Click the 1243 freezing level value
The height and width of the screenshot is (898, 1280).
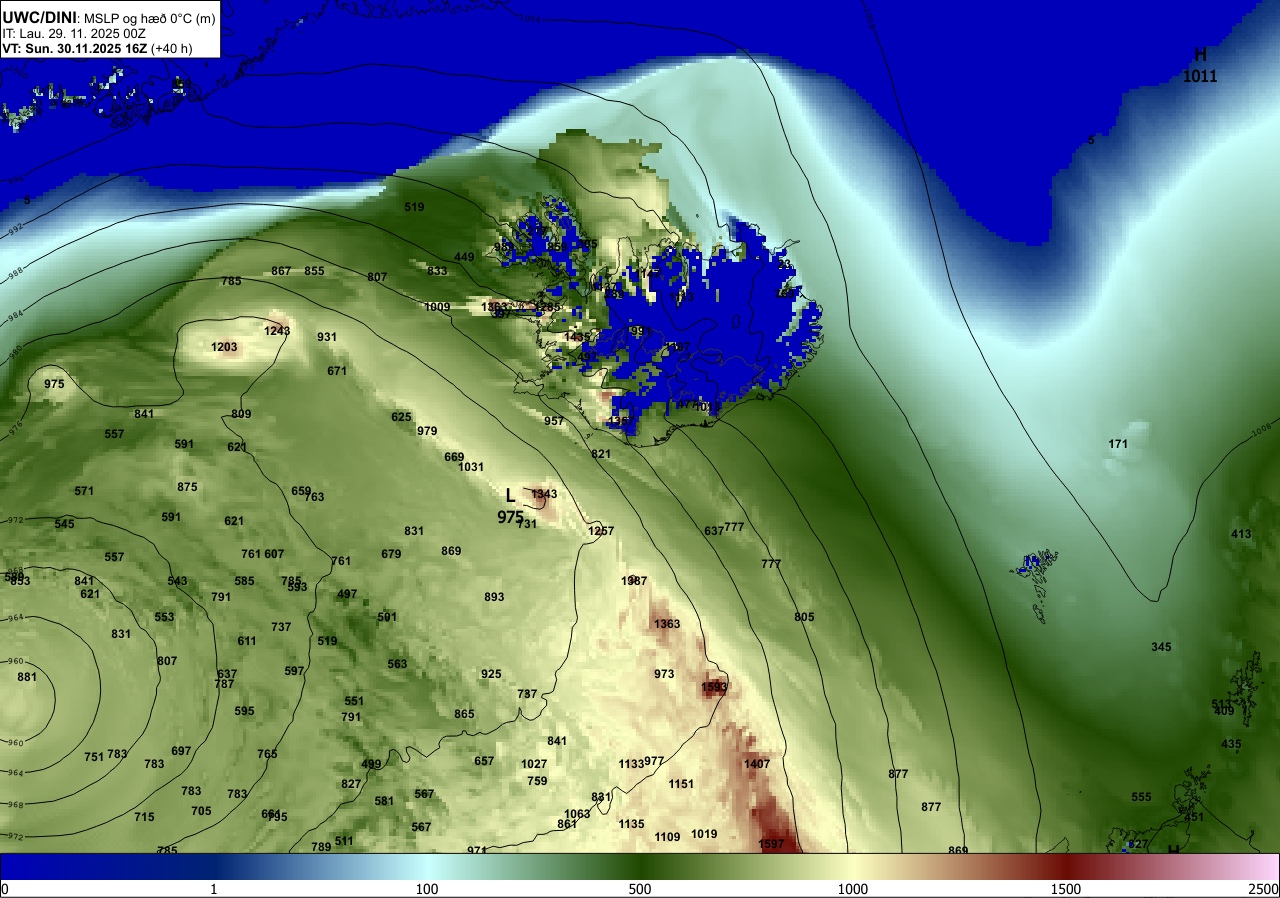tap(277, 331)
